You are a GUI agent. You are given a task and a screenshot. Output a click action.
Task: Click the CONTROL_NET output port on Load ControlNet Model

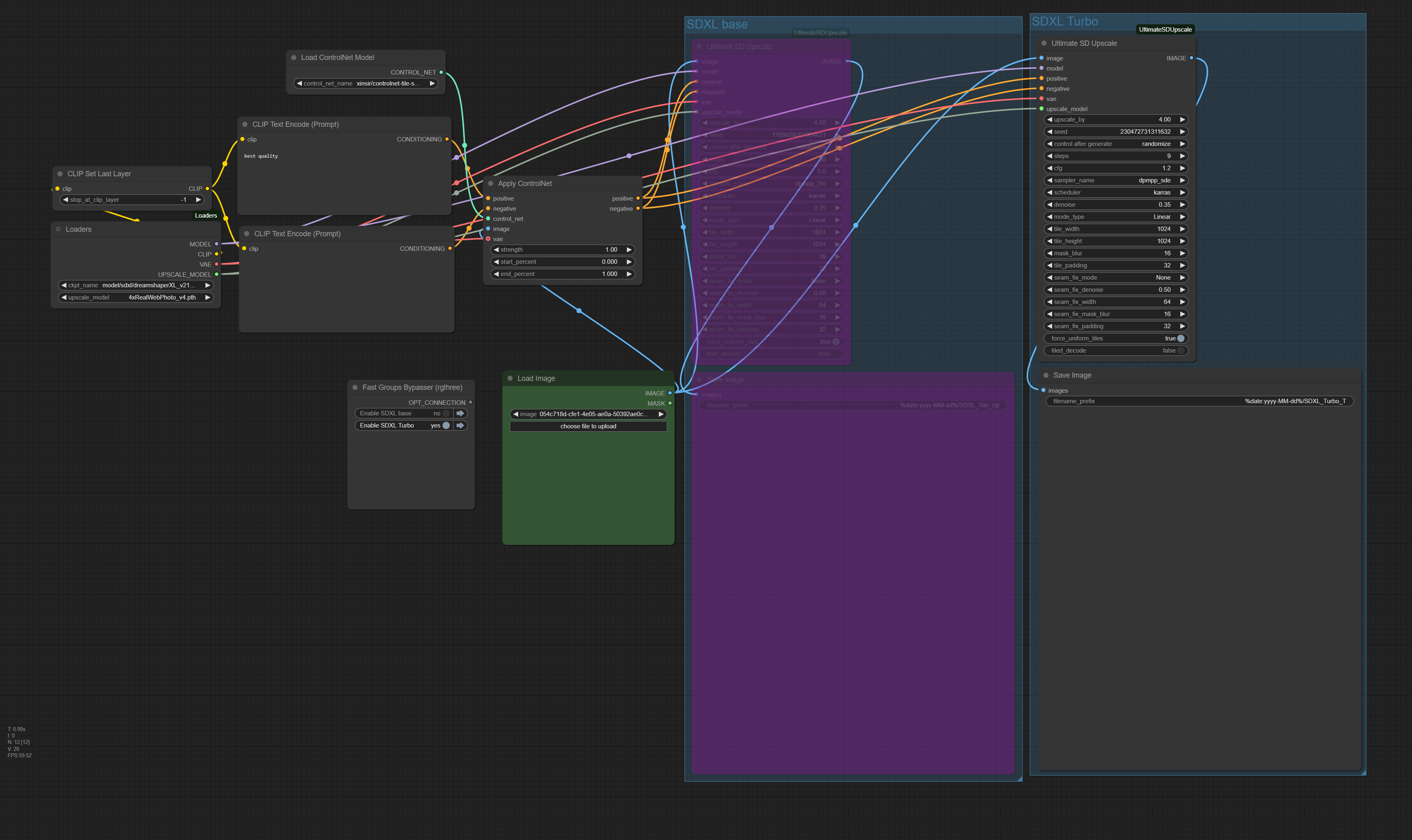(441, 73)
